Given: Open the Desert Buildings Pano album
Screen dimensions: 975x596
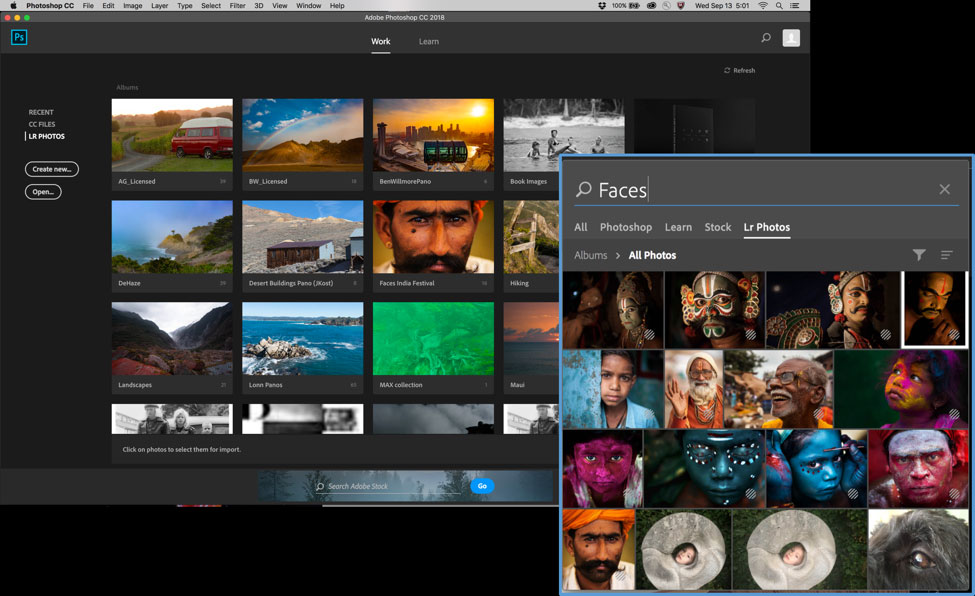Looking at the screenshot, I should click(303, 237).
